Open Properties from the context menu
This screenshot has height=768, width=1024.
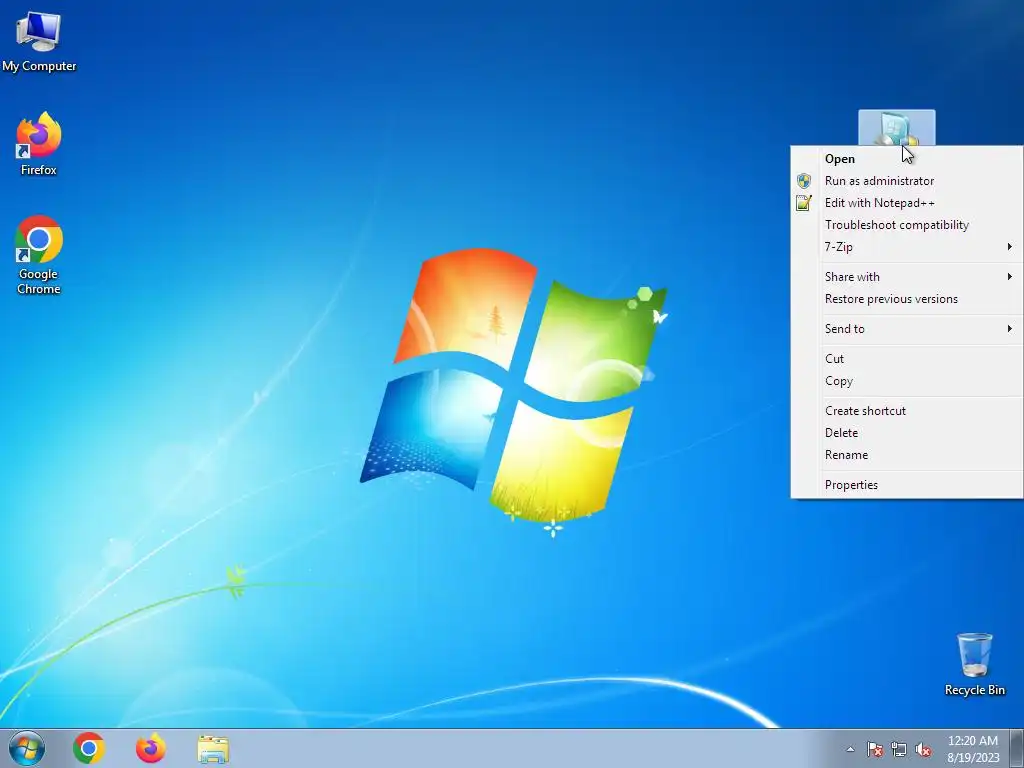pos(906,485)
